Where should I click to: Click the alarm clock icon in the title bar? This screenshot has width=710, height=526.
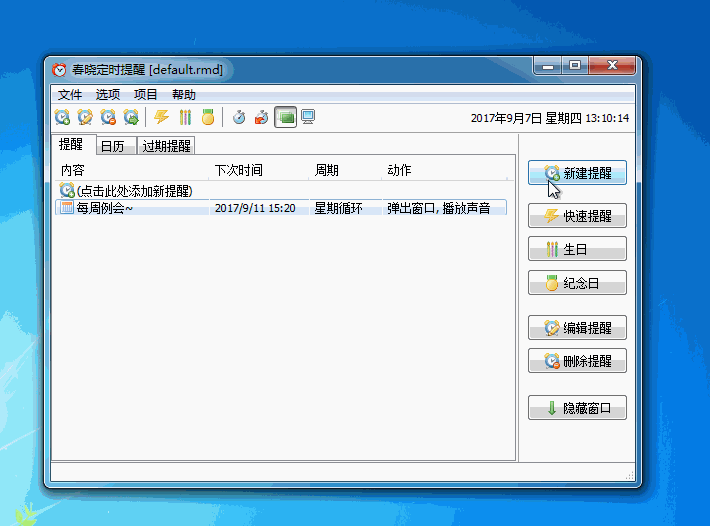pos(59,70)
